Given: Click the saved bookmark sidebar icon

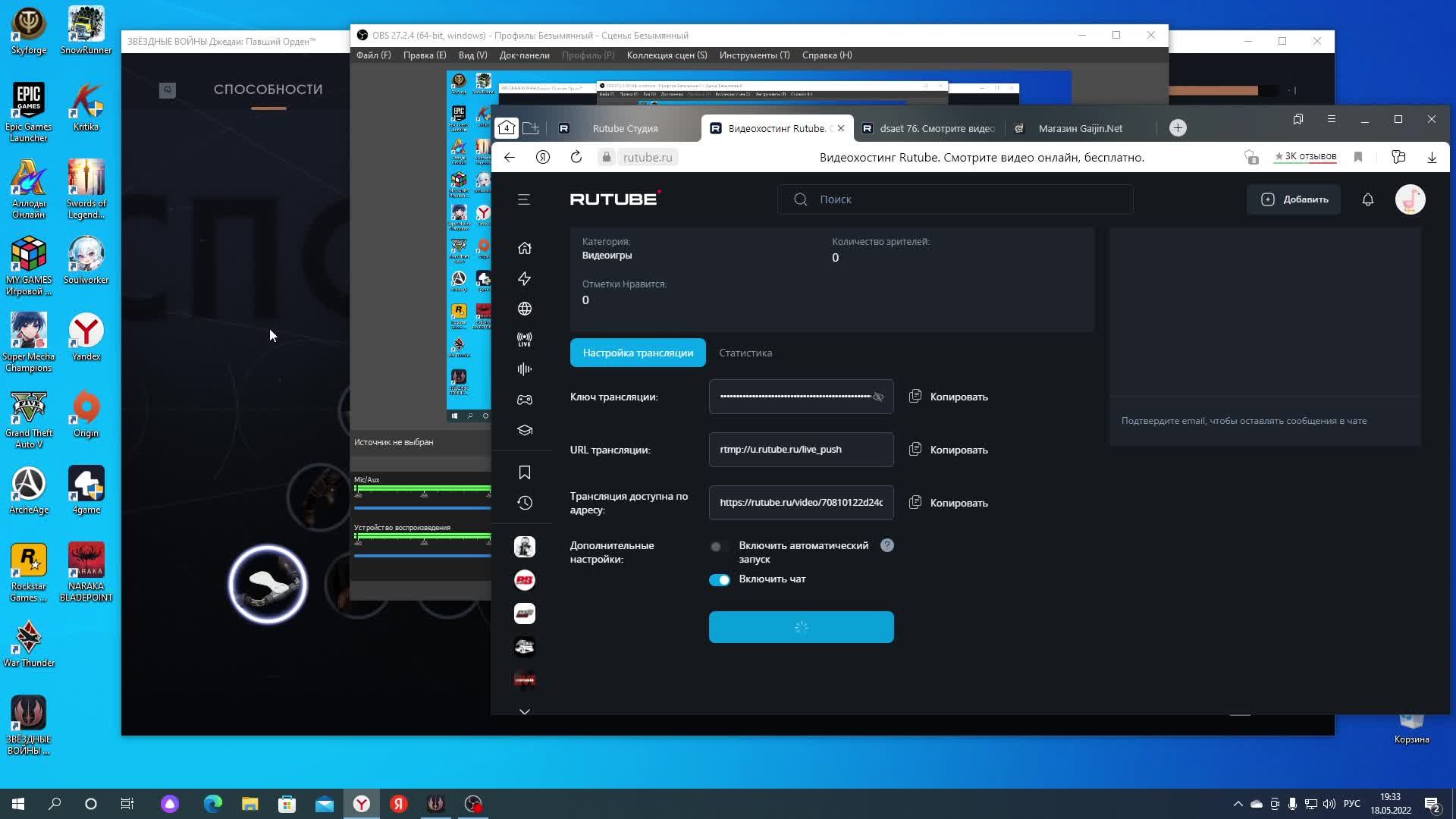Looking at the screenshot, I should pyautogui.click(x=524, y=472).
